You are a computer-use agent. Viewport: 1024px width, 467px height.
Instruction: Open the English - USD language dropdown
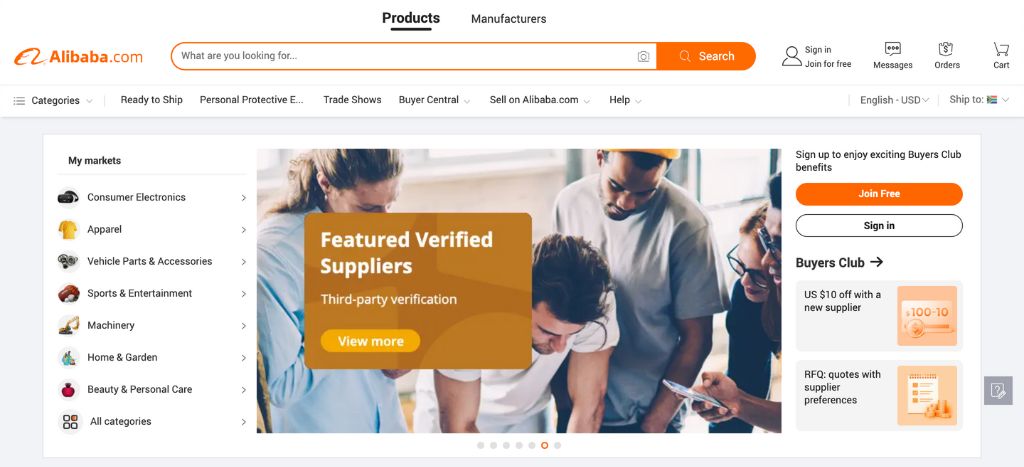point(894,100)
